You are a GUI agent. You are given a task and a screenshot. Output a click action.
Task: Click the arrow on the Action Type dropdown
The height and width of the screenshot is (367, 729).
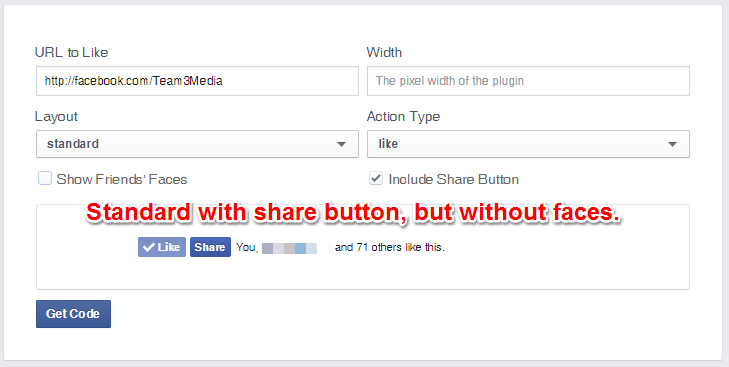coord(672,144)
